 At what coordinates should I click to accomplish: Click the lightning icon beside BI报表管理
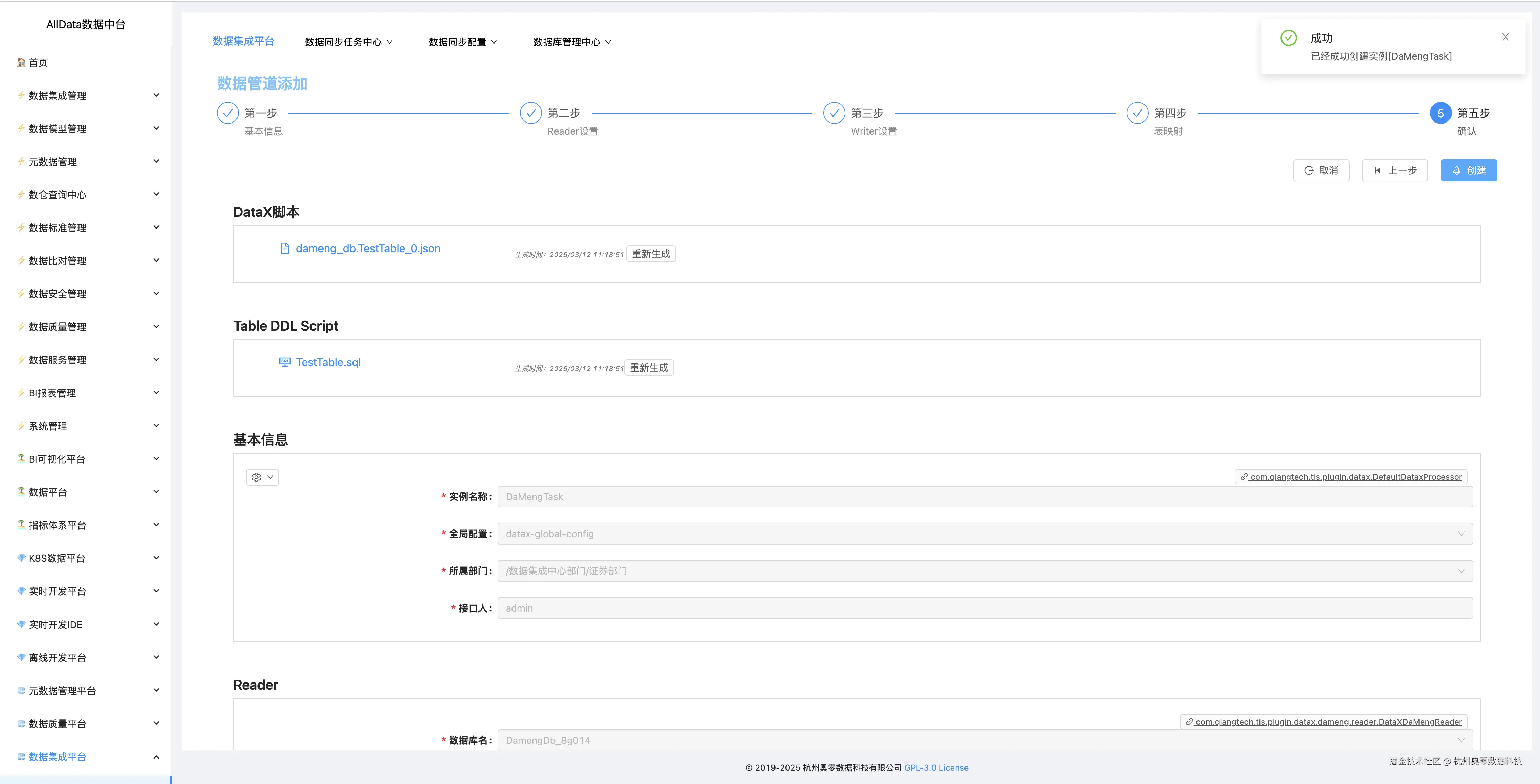point(20,393)
